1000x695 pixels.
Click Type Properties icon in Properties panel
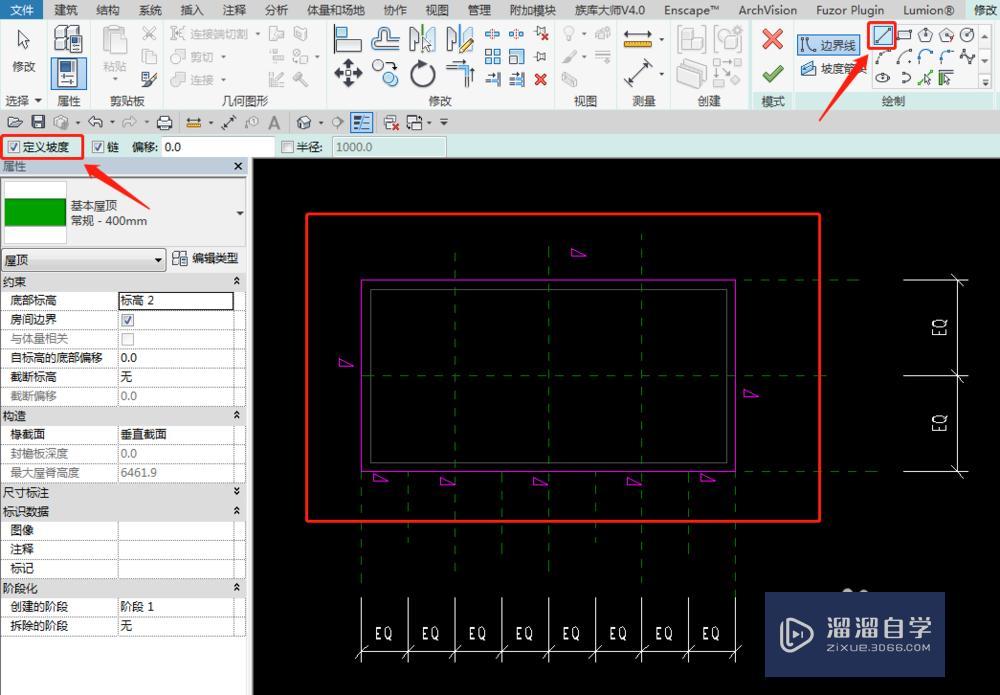click(x=68, y=40)
